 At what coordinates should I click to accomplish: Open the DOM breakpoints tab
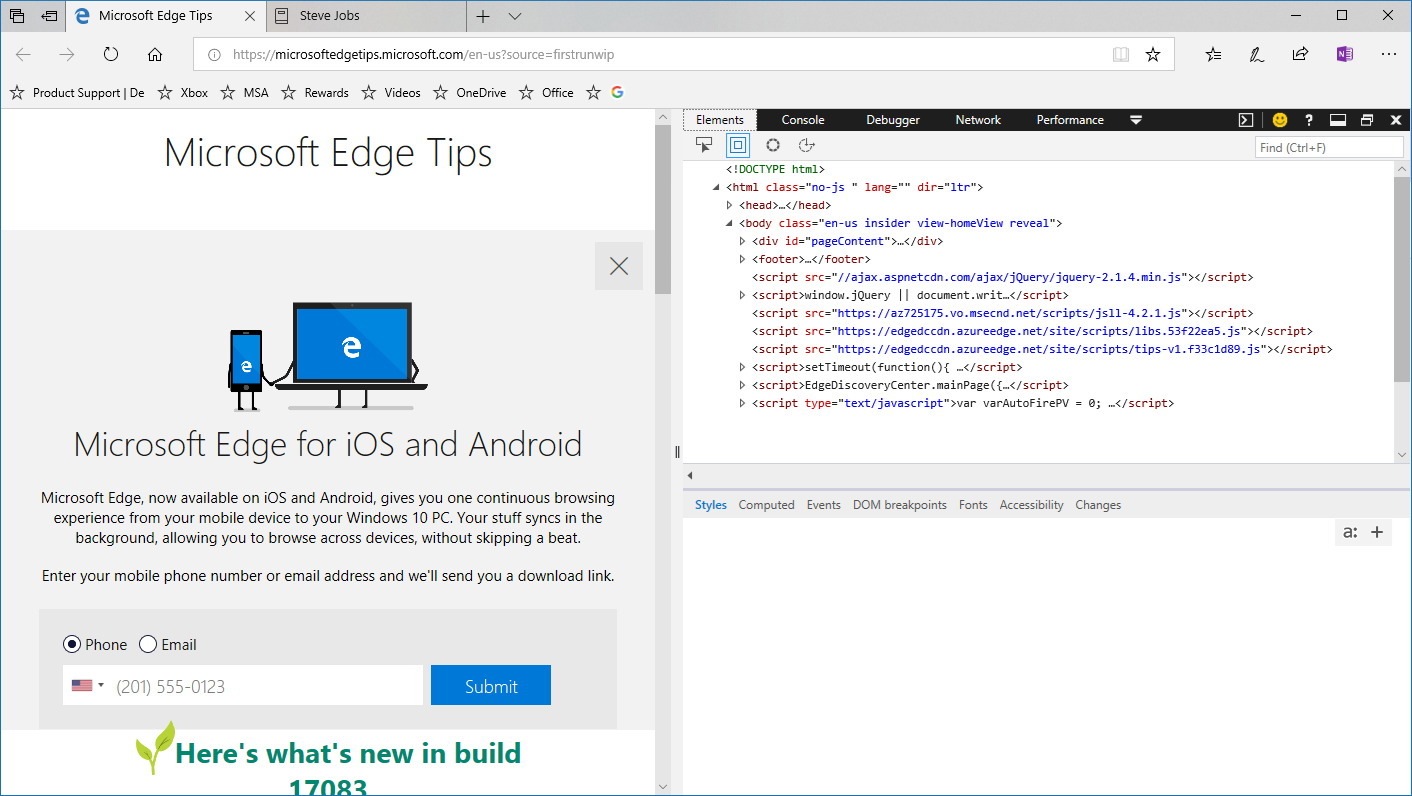tap(899, 505)
